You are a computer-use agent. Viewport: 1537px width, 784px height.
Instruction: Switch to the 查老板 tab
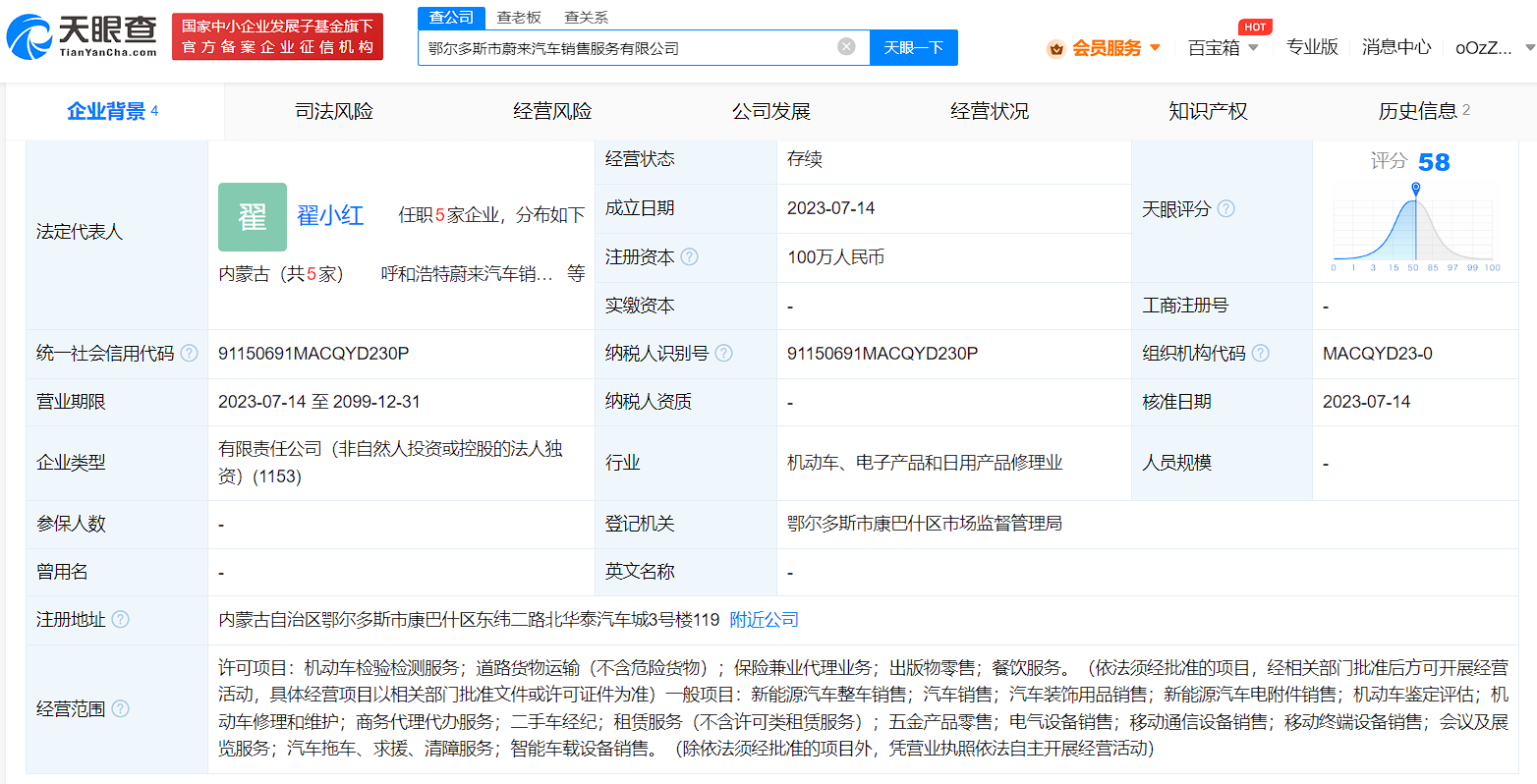[x=518, y=17]
